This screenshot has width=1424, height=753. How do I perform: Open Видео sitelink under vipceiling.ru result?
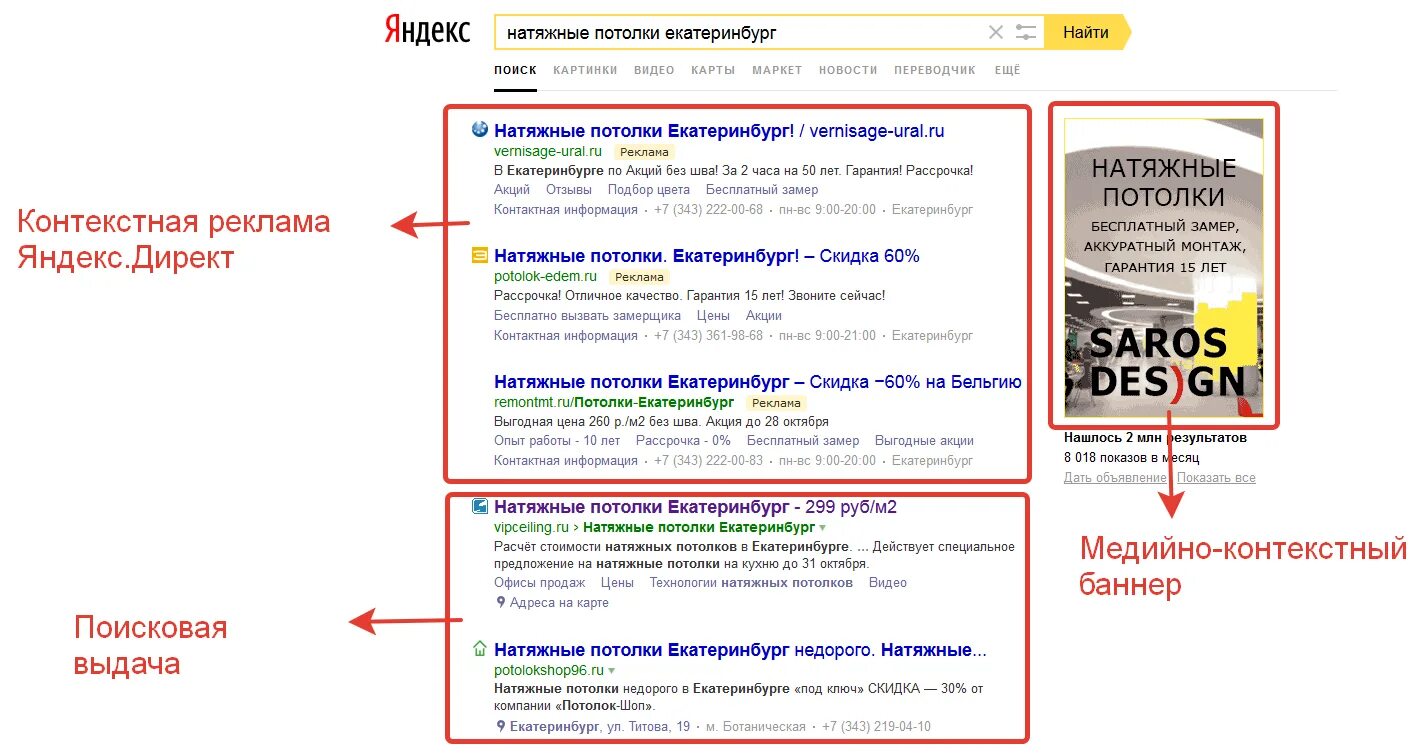click(888, 583)
